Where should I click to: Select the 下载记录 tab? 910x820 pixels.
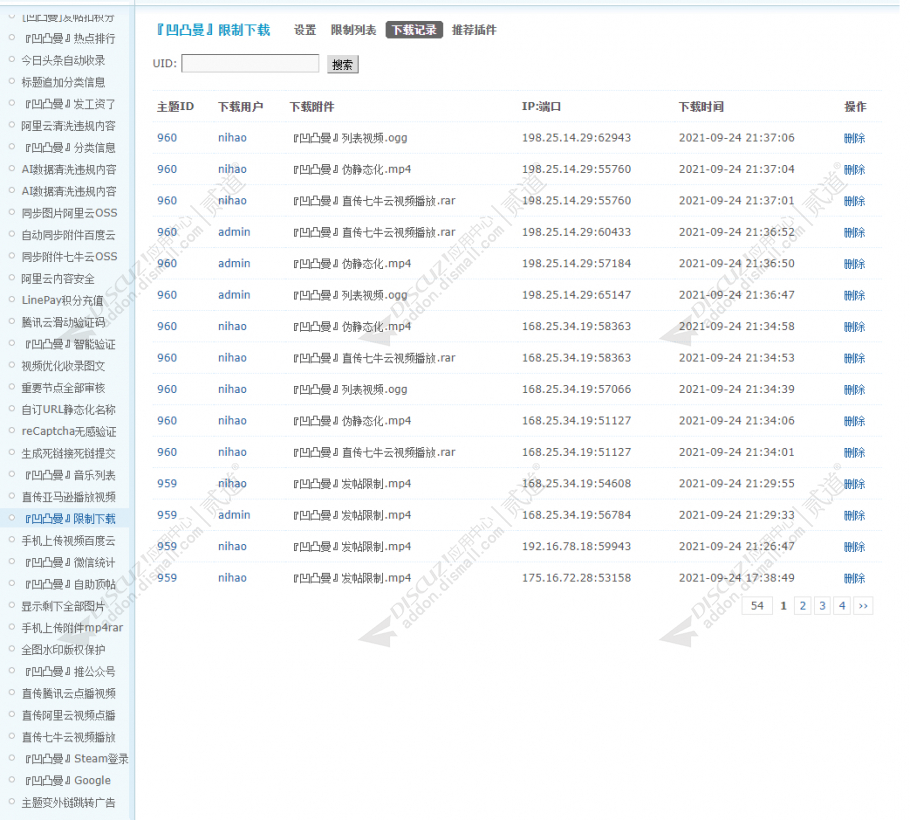click(414, 30)
